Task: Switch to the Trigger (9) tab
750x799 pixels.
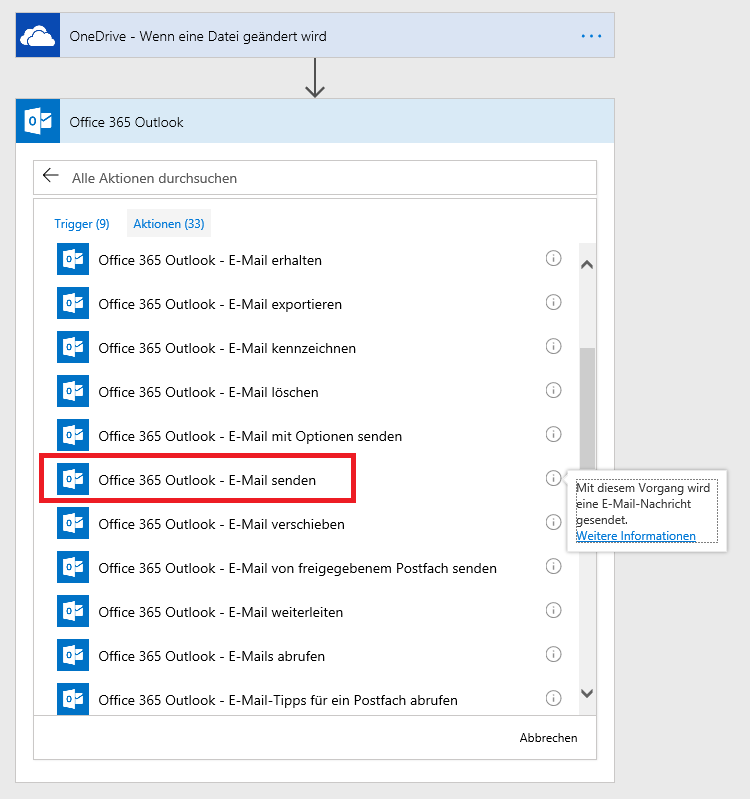Action: pyautogui.click(x=82, y=224)
